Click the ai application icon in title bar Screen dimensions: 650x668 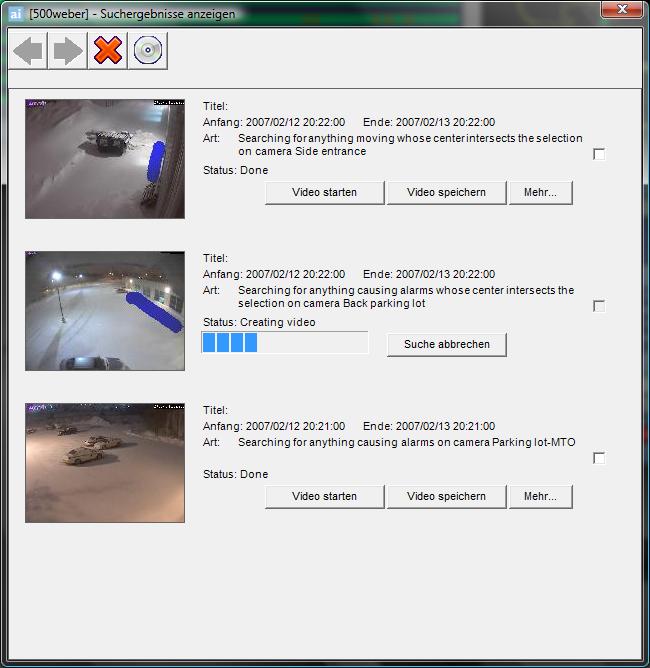point(16,14)
